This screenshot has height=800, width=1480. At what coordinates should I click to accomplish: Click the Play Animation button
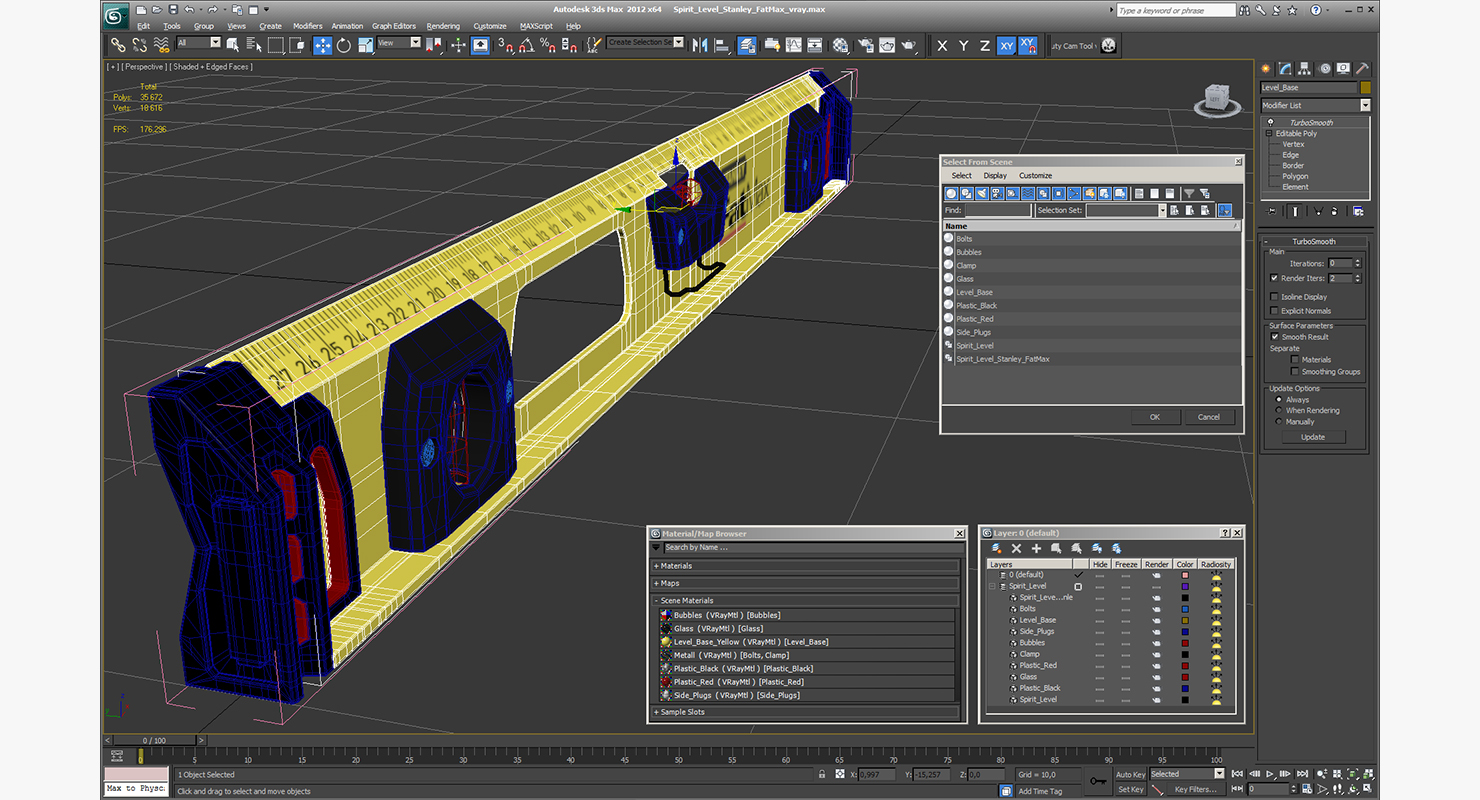(1270, 774)
